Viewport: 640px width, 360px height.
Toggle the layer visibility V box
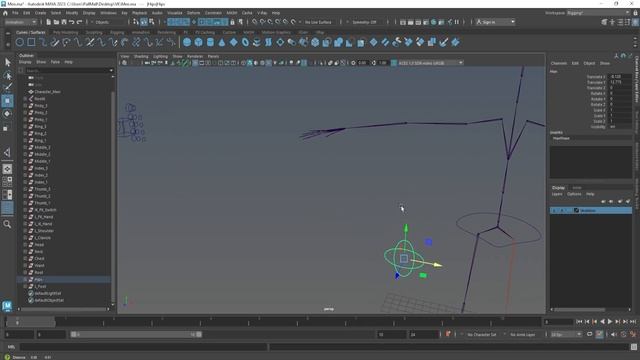[x=554, y=211]
